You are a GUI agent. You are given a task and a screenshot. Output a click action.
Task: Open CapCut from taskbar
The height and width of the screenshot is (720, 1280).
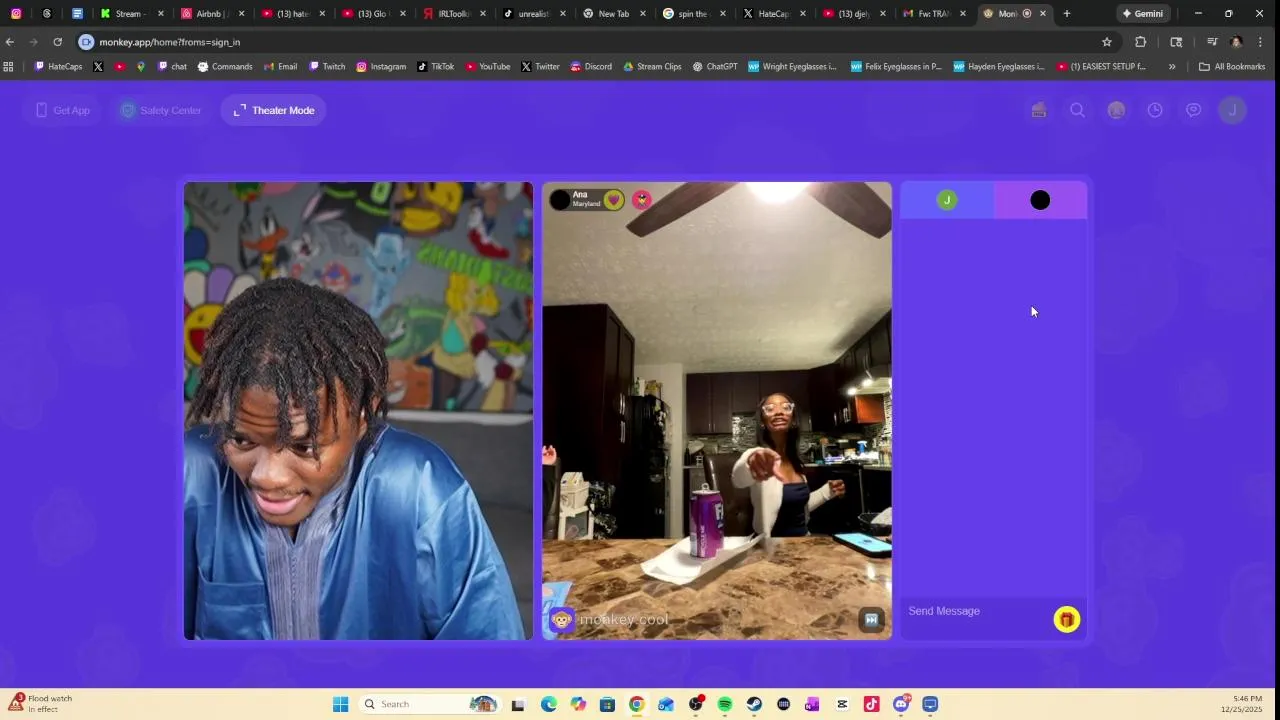coord(842,704)
